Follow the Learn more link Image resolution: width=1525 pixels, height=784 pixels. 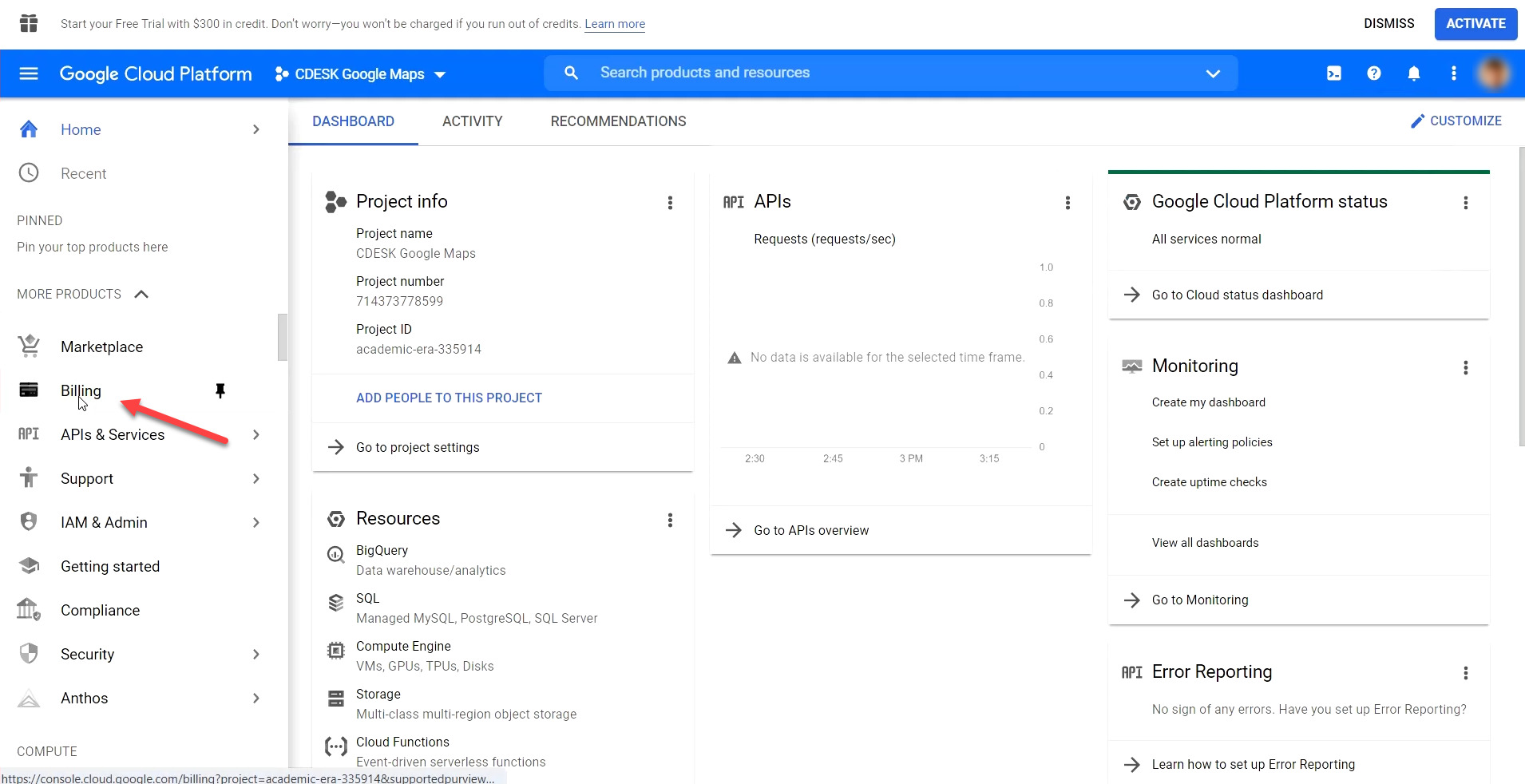coord(615,24)
